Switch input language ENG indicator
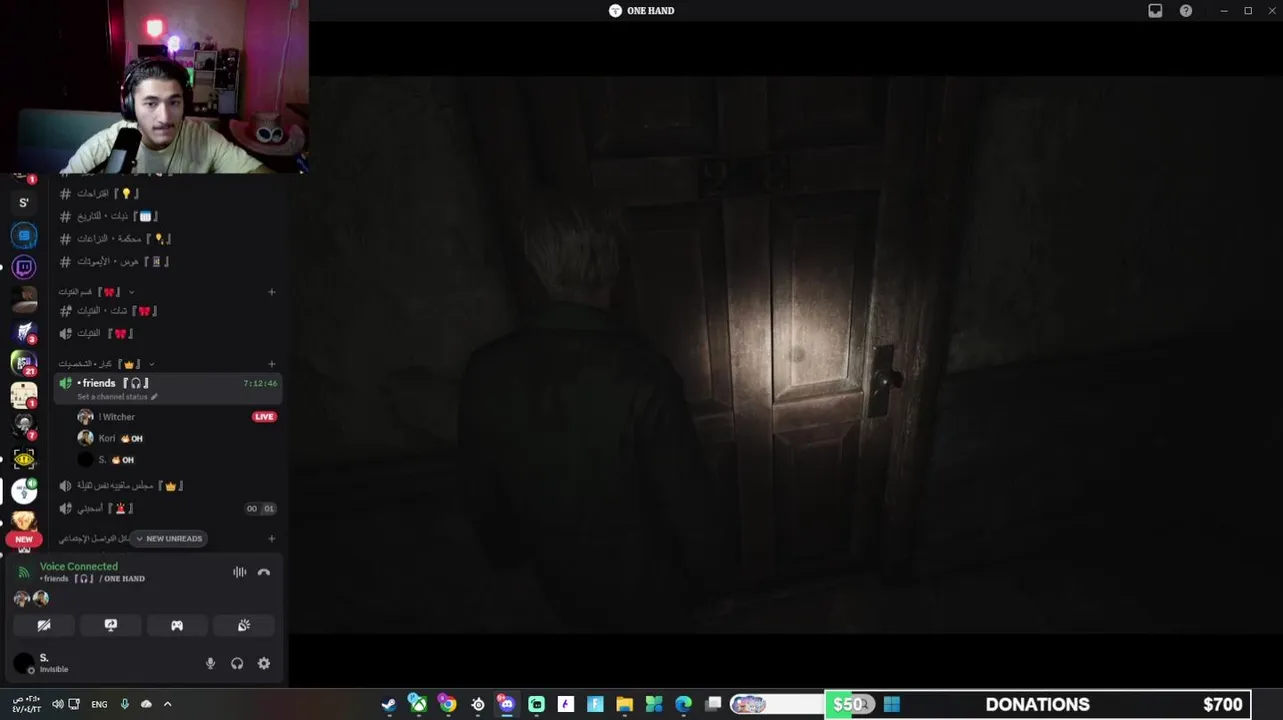The image size is (1283, 720). 99,704
